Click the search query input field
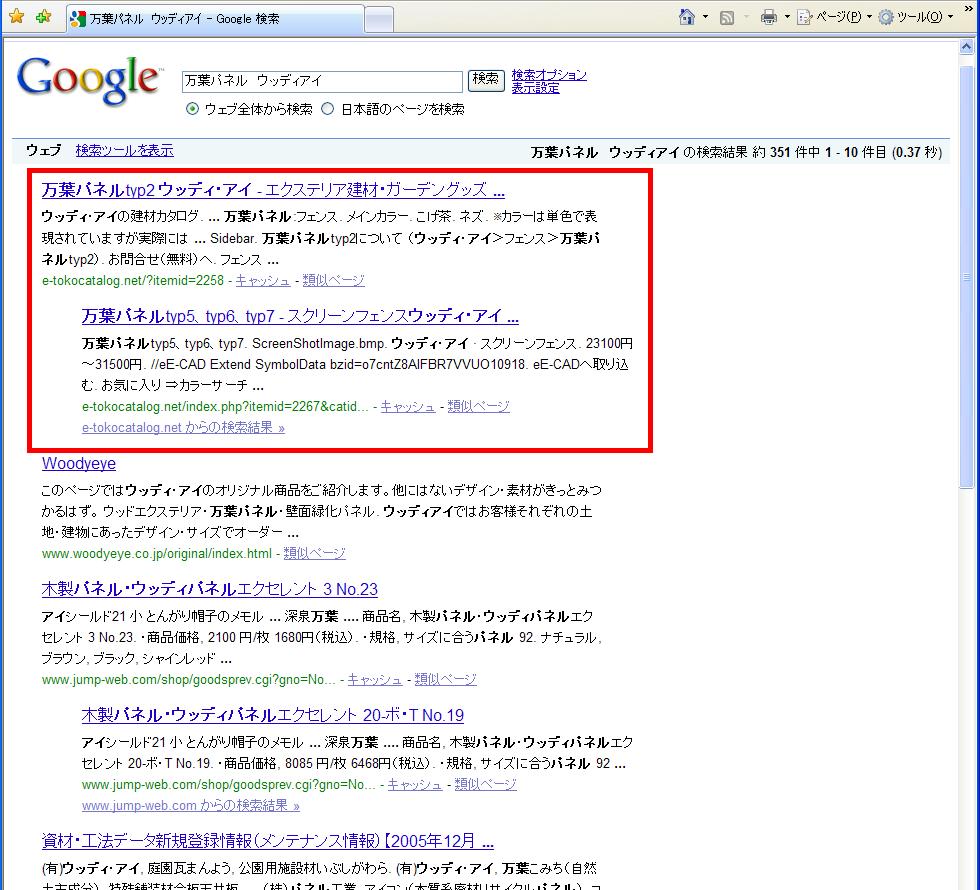 tap(322, 80)
